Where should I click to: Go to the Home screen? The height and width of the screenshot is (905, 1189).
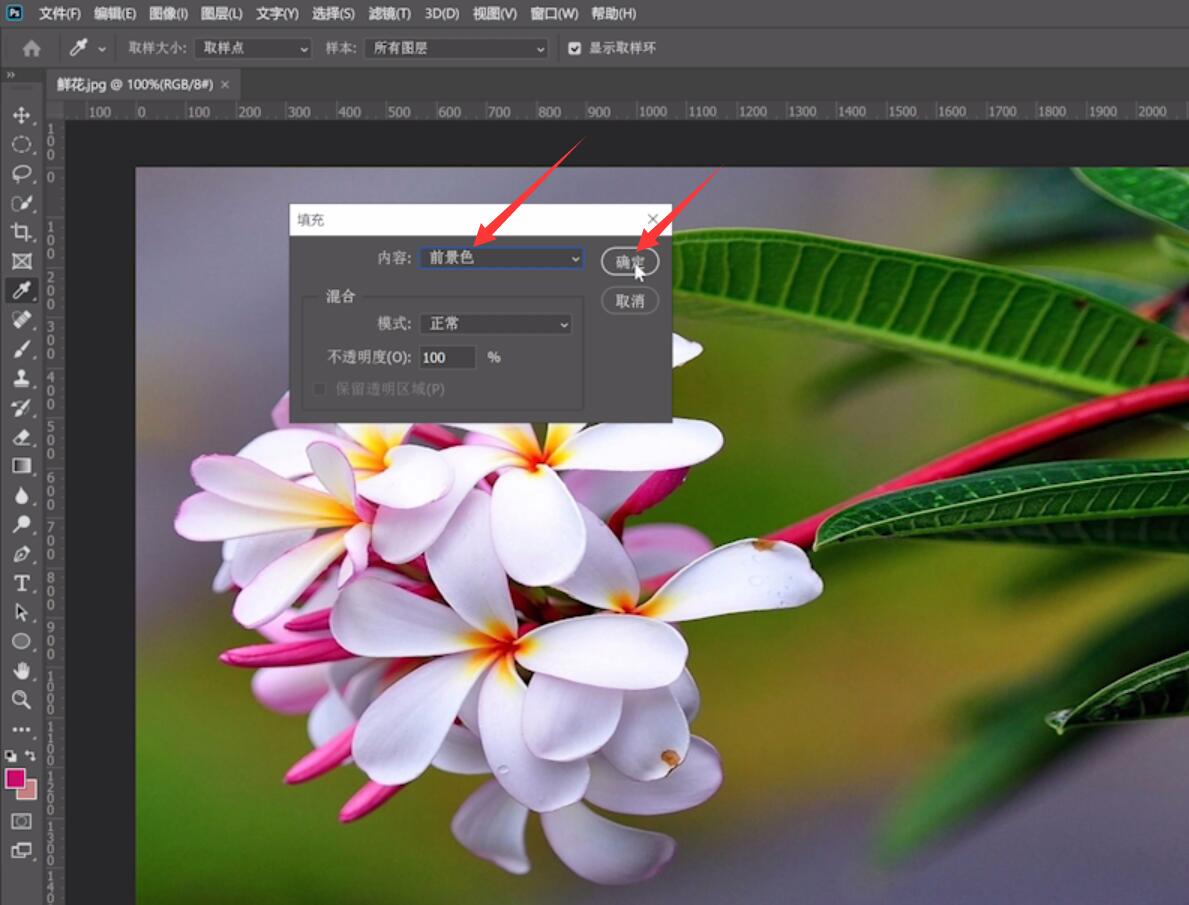(31, 49)
